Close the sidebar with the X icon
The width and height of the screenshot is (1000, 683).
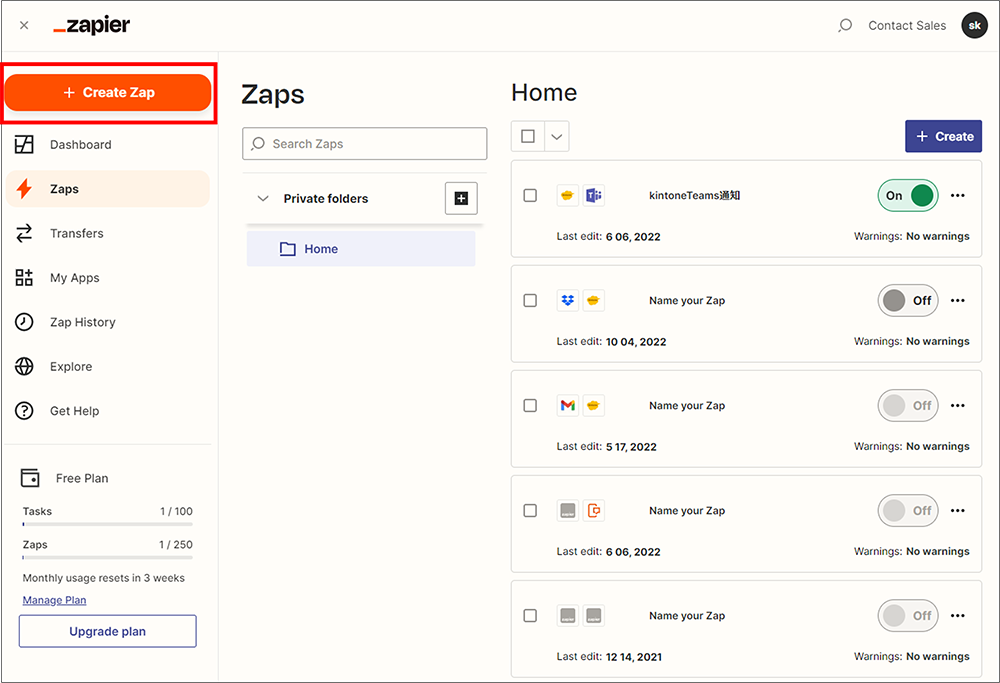tap(24, 26)
